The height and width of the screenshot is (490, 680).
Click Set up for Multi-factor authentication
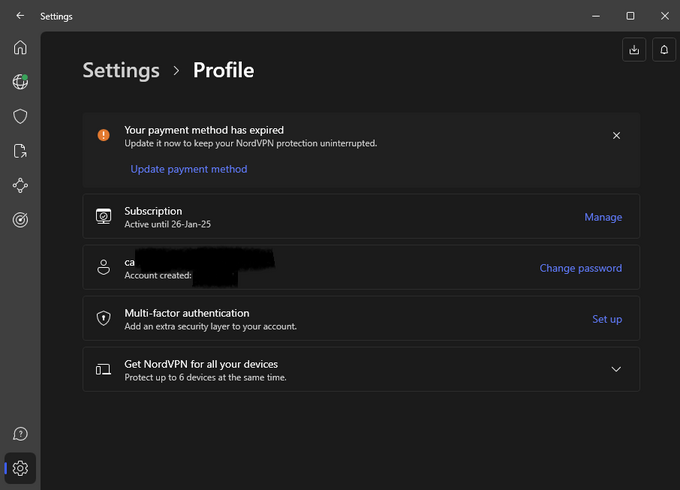click(x=606, y=319)
